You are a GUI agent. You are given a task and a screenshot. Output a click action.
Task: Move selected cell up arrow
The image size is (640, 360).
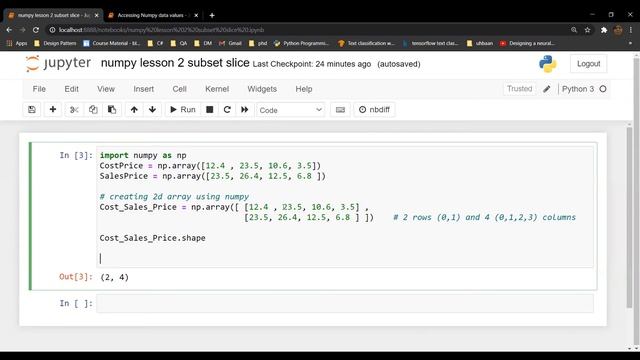click(134, 110)
